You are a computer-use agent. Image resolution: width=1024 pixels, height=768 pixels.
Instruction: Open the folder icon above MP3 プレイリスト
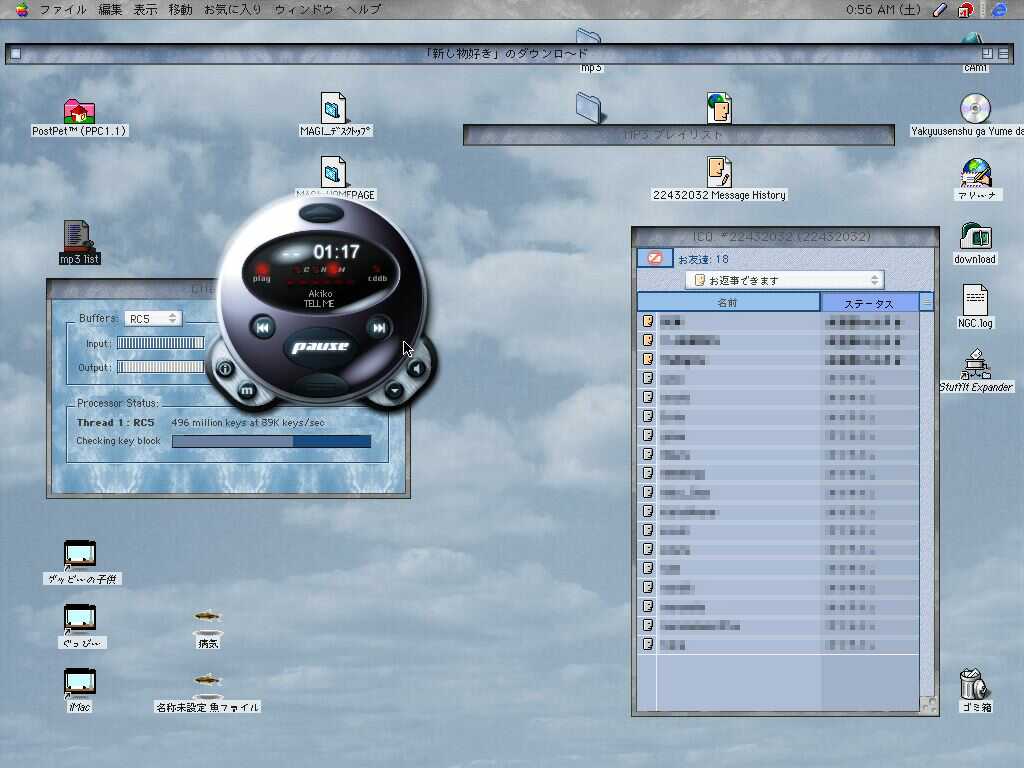tap(589, 108)
